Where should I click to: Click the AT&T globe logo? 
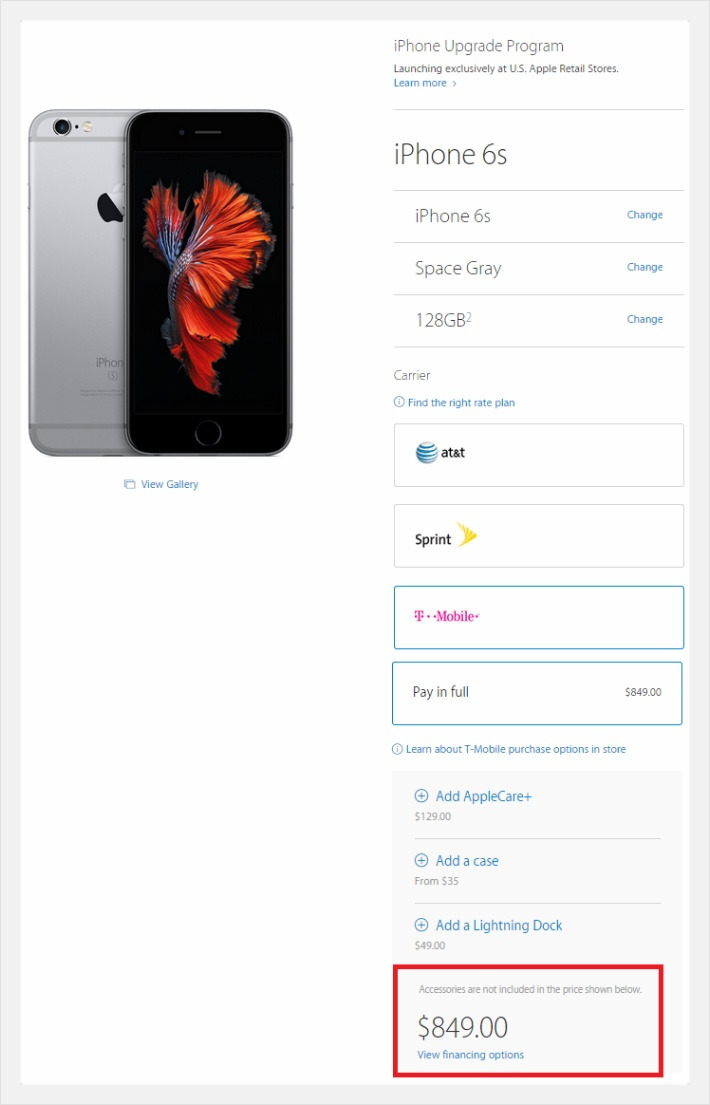[427, 452]
